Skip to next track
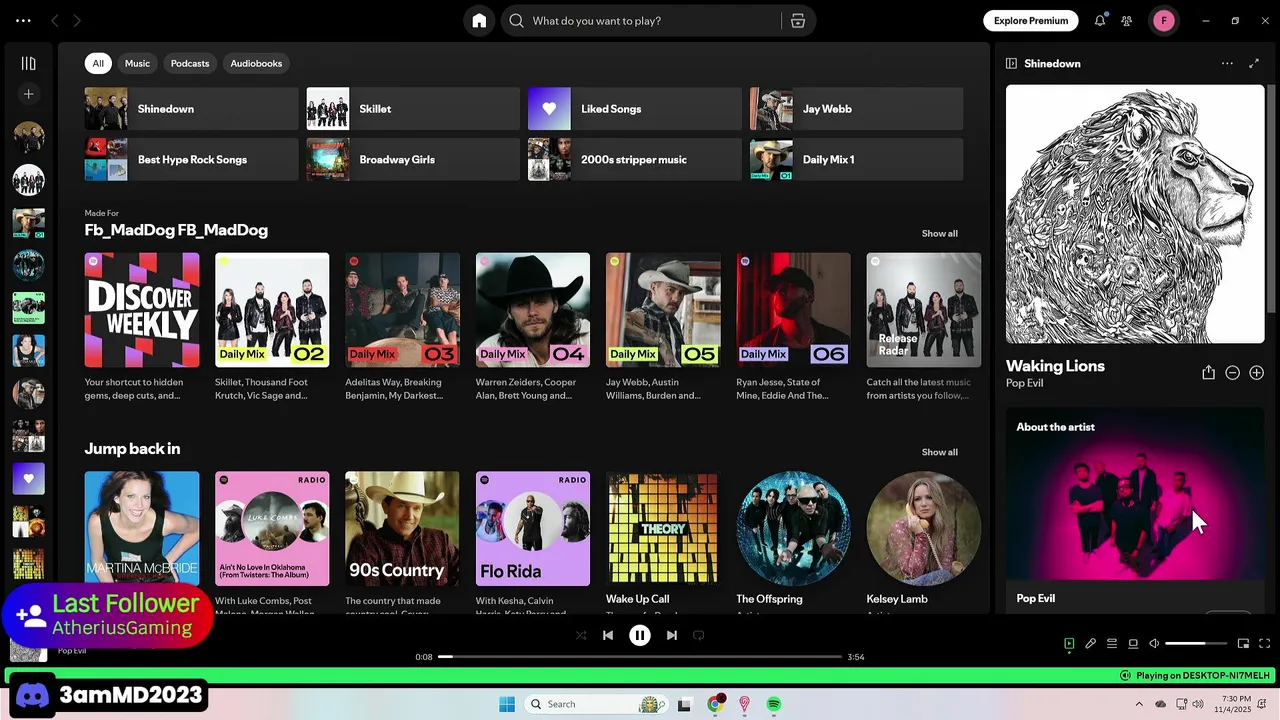 [x=672, y=635]
